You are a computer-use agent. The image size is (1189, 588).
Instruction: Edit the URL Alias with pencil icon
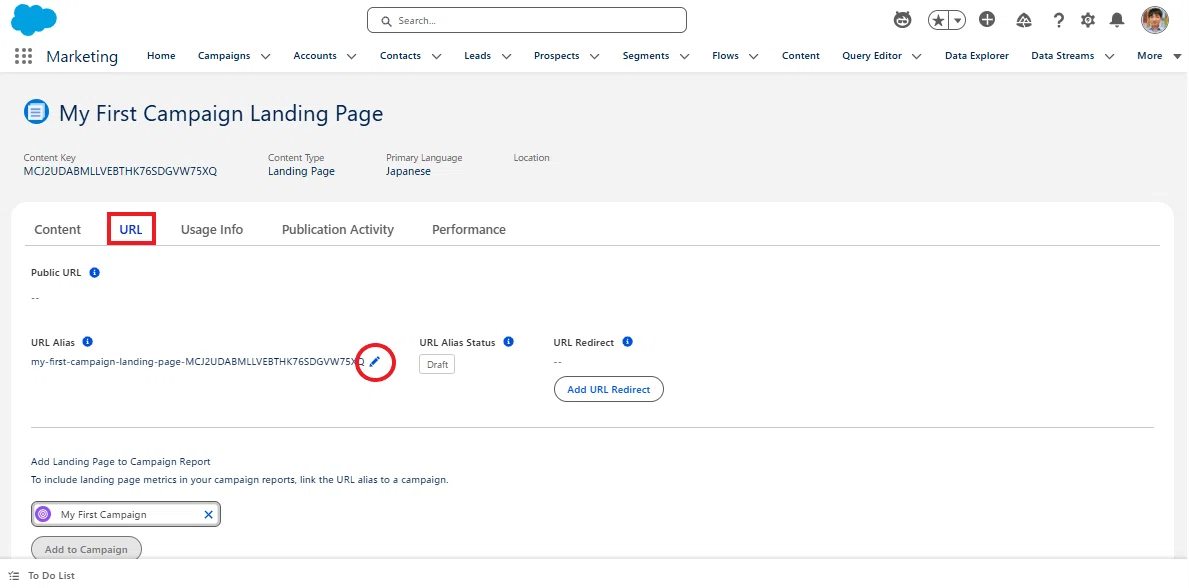coord(375,362)
